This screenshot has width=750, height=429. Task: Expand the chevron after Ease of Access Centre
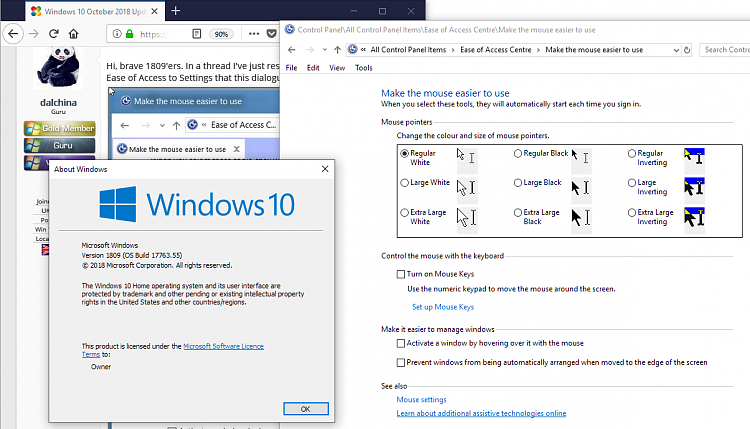[x=539, y=50]
